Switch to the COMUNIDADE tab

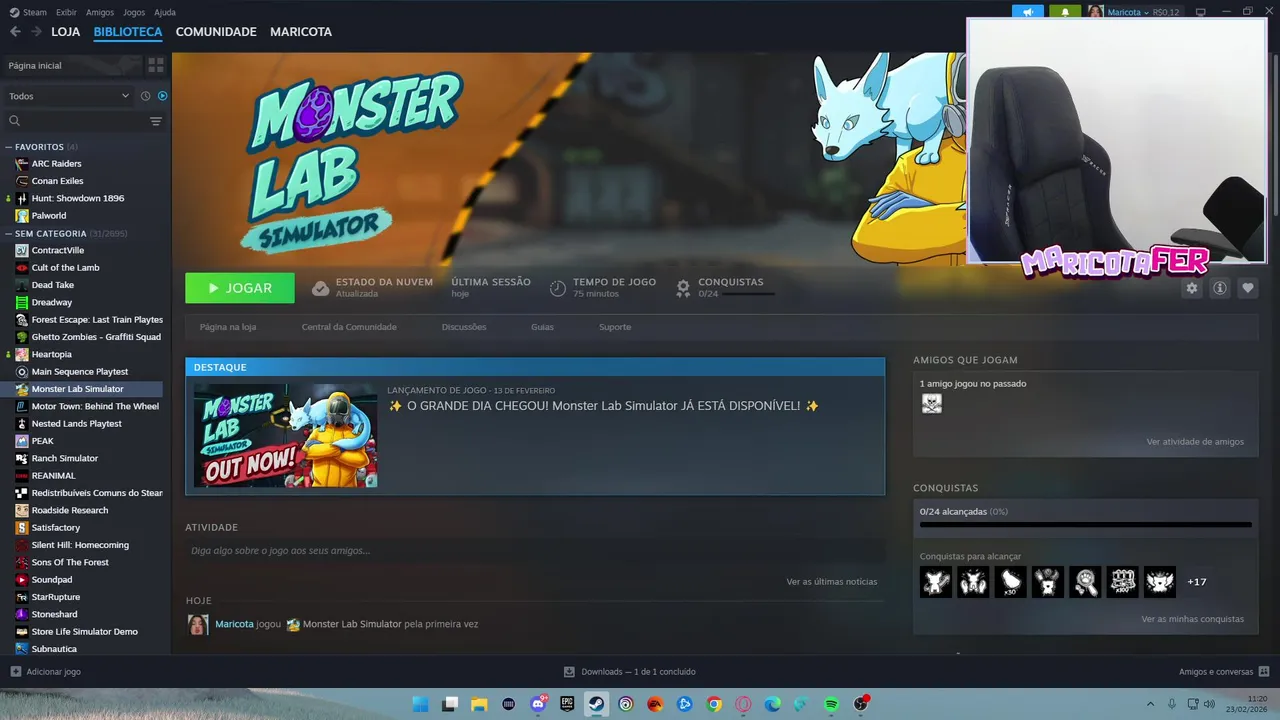coord(216,32)
